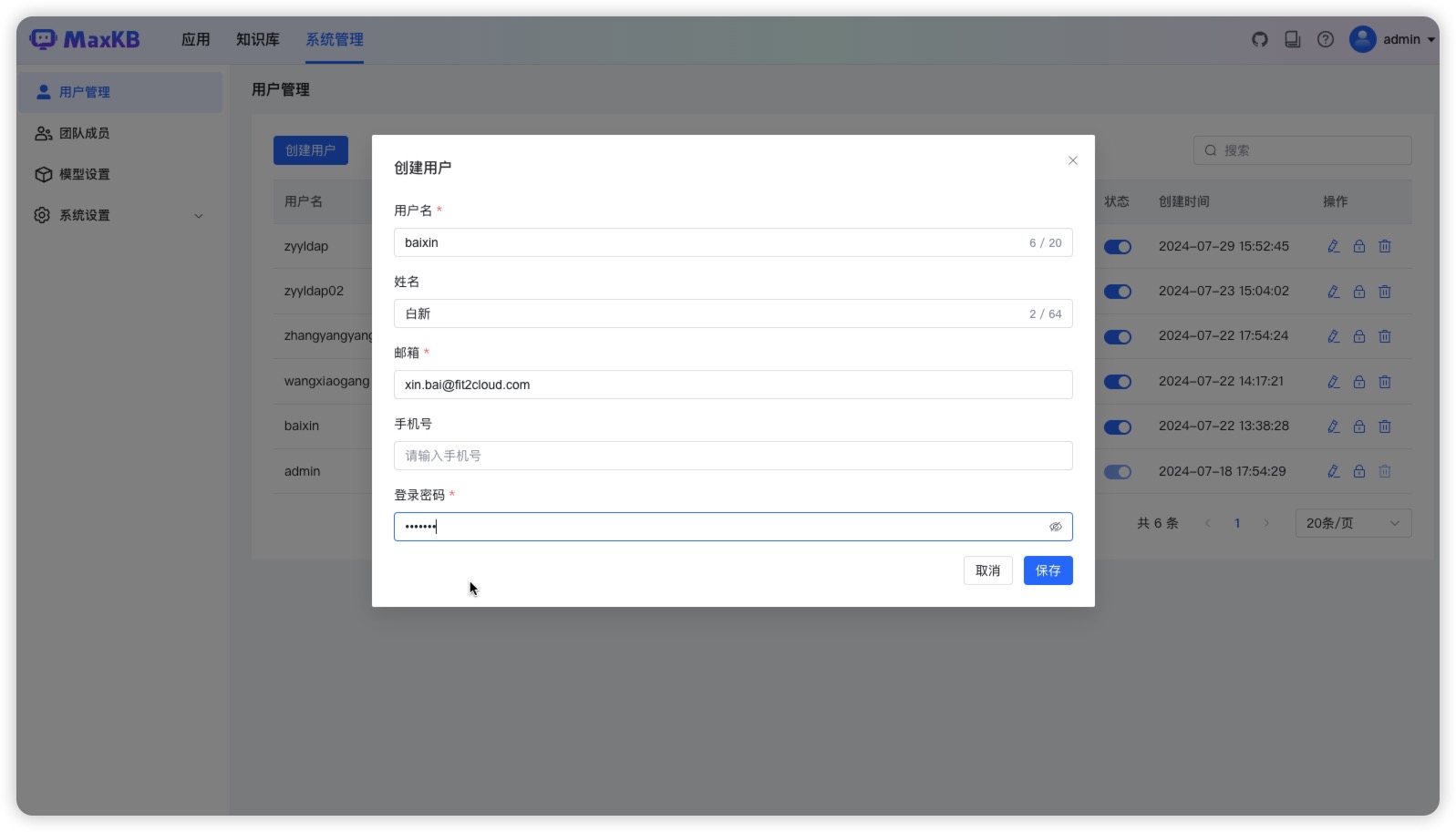Delete wangxiaogang using trash icon
This screenshot has width=1456, height=832.
pos(1384,382)
